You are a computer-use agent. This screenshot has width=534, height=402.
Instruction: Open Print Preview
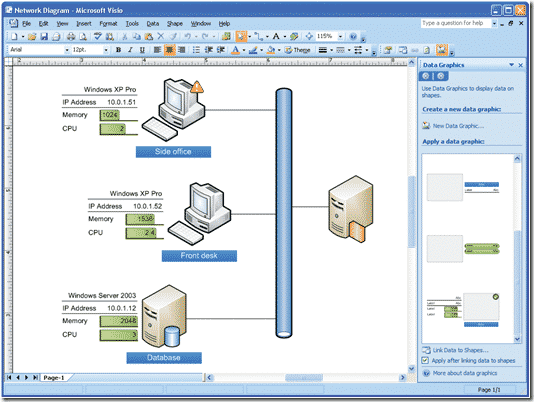[83, 36]
